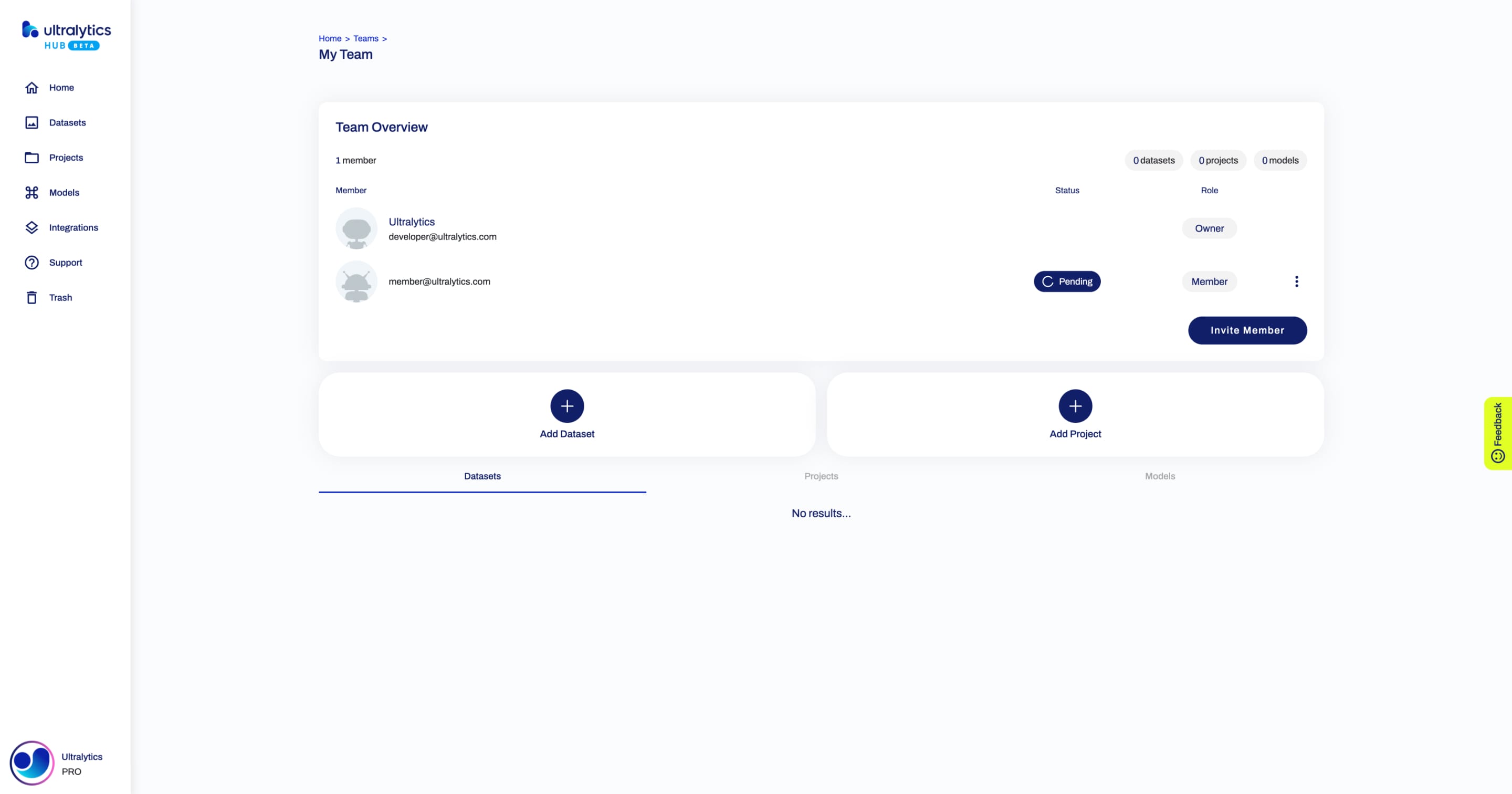Image resolution: width=1512 pixels, height=794 pixels.
Task: Click the Trash icon in sidebar
Action: coord(31,297)
